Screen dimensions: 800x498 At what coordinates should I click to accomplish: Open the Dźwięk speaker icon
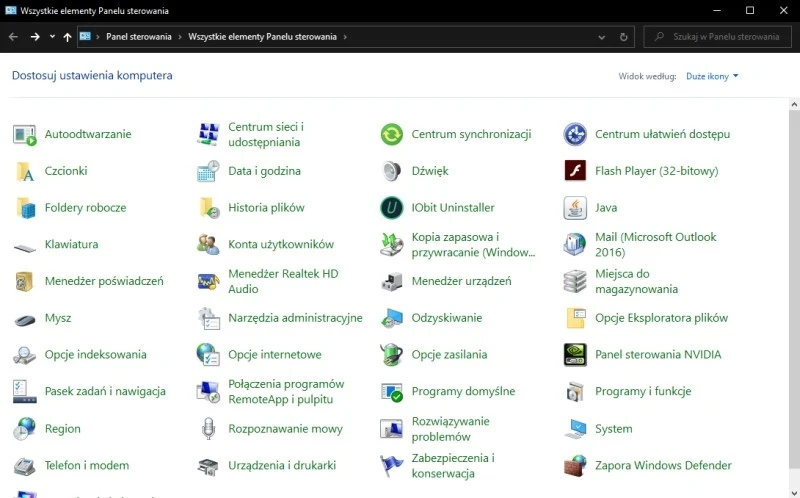click(392, 171)
